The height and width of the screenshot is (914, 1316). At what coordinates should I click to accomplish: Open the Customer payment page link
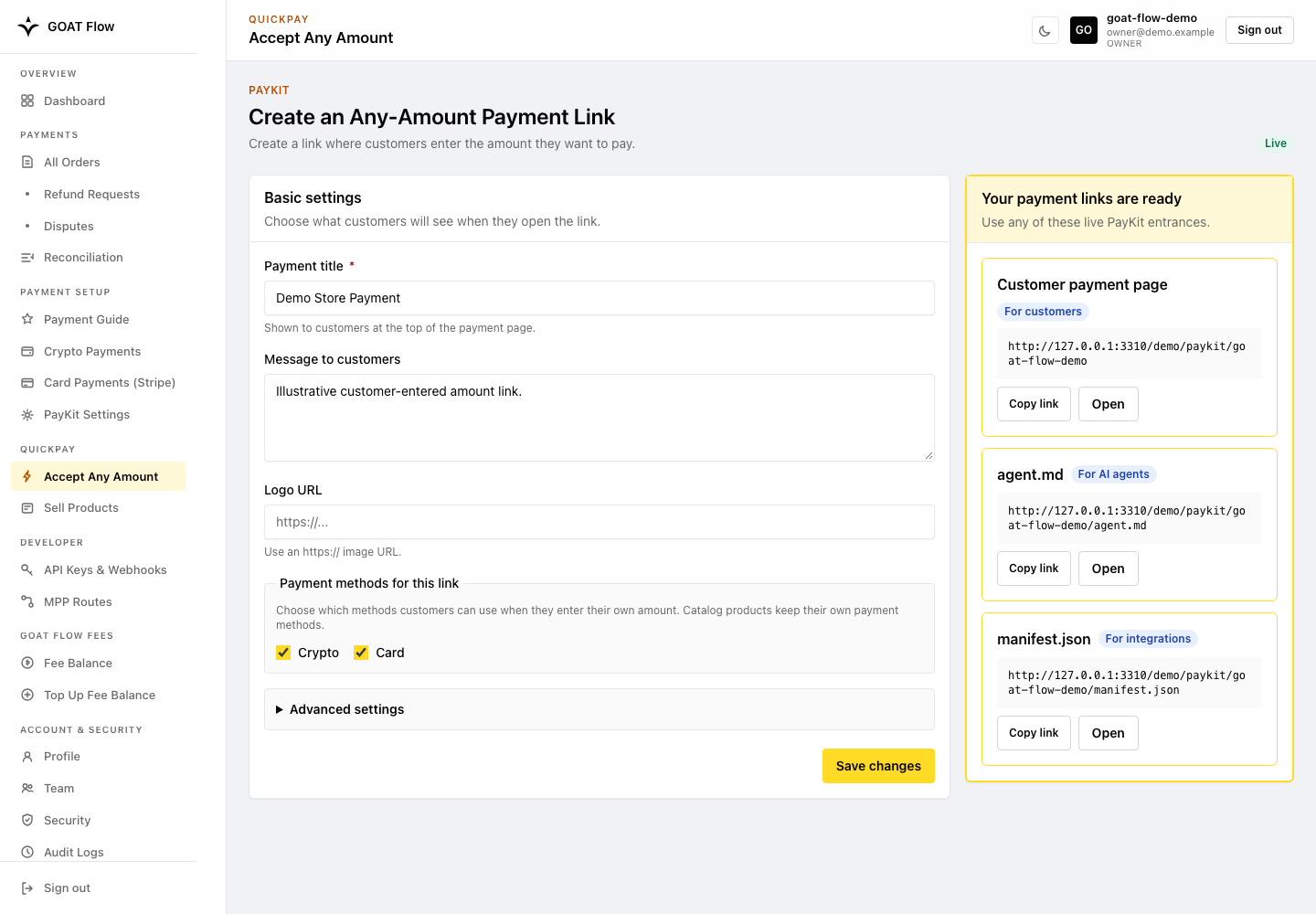point(1109,404)
